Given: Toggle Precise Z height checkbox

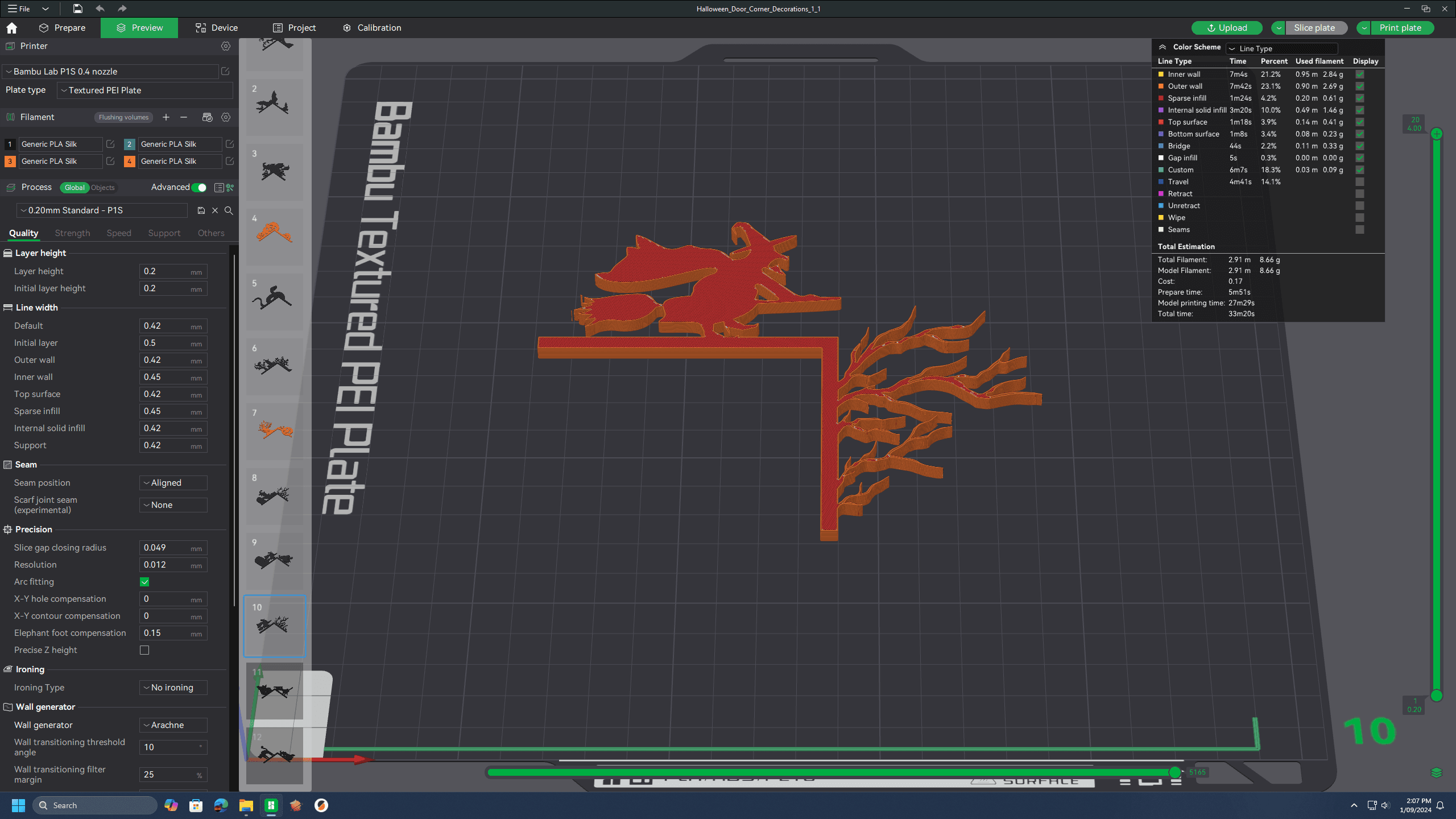Looking at the screenshot, I should tap(144, 650).
